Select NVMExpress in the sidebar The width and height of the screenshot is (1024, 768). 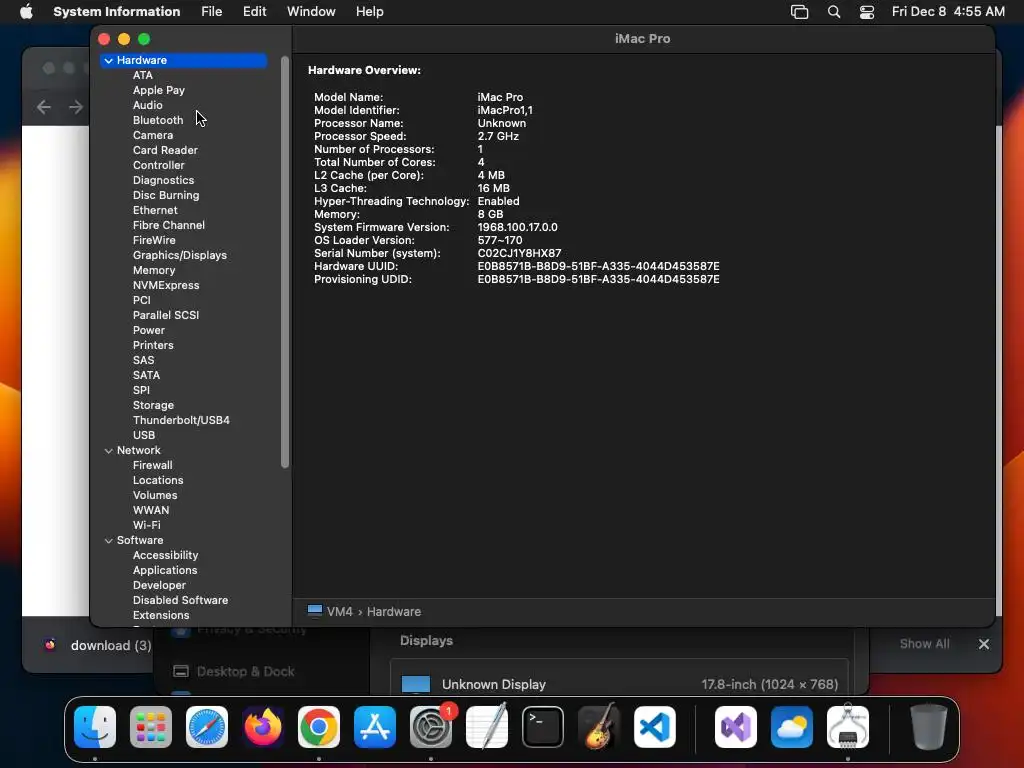pyautogui.click(x=166, y=285)
